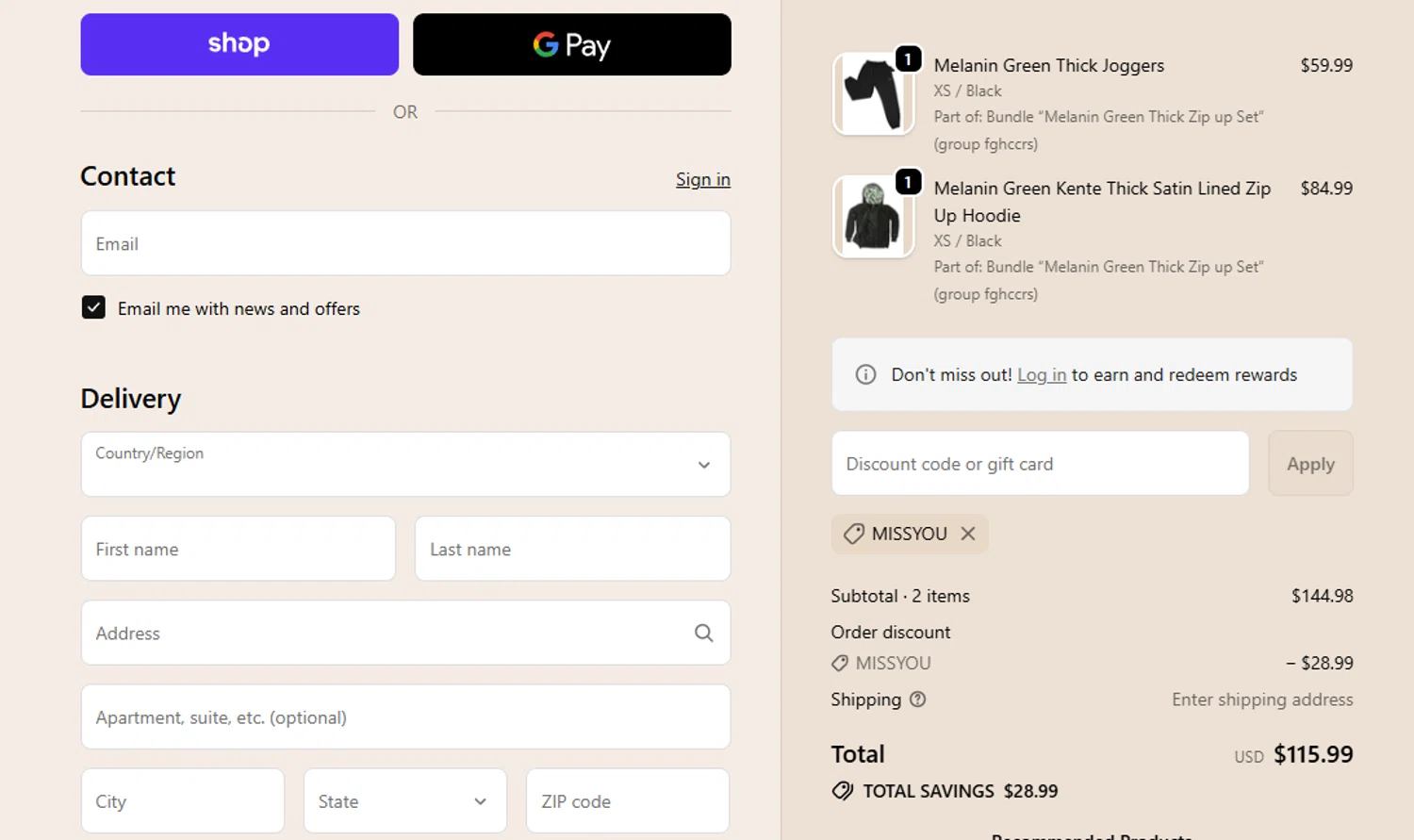This screenshot has height=840, width=1414.
Task: Click the info icon in rewards notice
Action: pyautogui.click(x=865, y=374)
